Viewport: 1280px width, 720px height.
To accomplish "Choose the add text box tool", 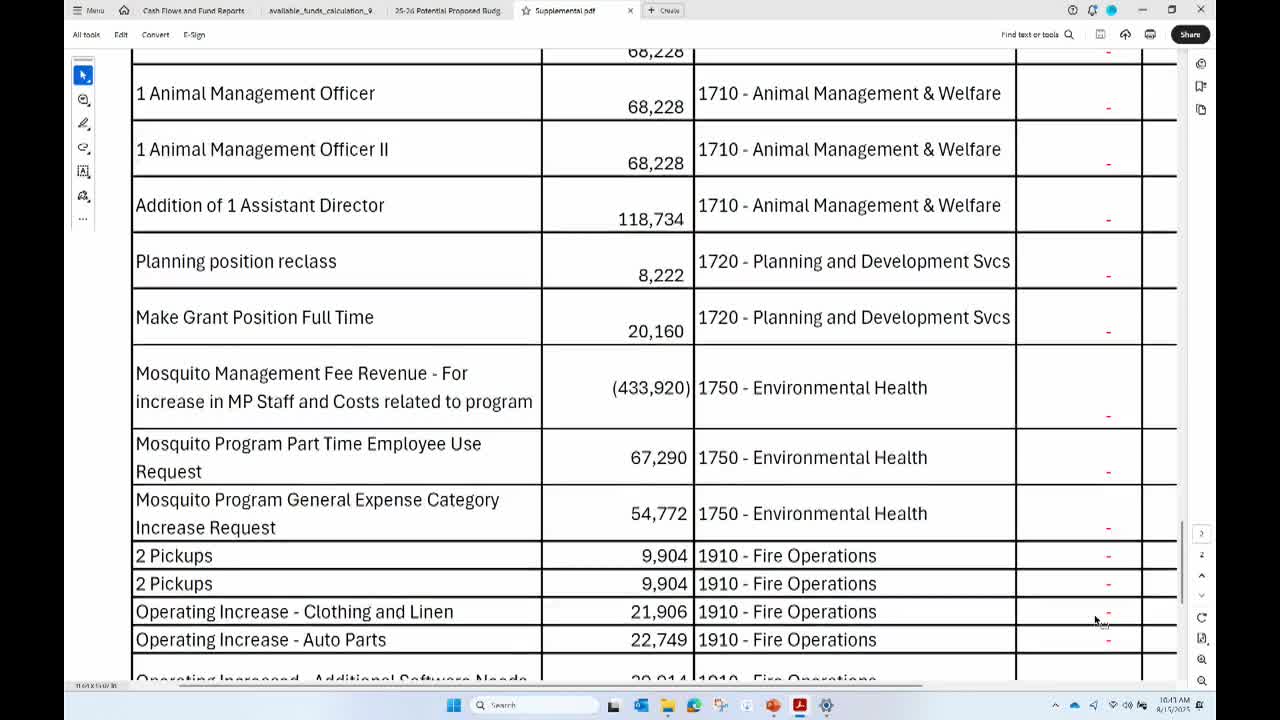I will (83, 172).
